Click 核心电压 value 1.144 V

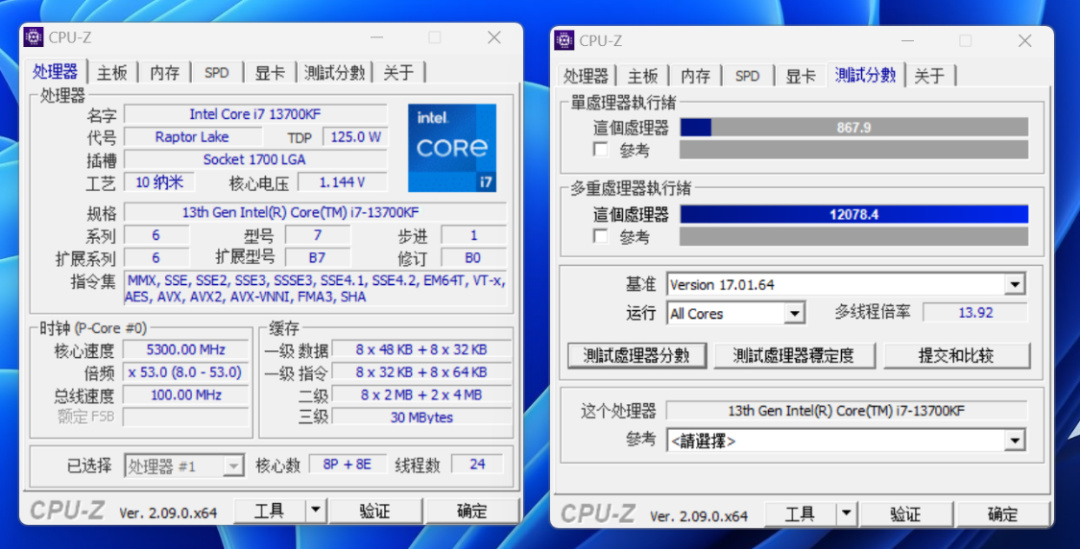[342, 182]
